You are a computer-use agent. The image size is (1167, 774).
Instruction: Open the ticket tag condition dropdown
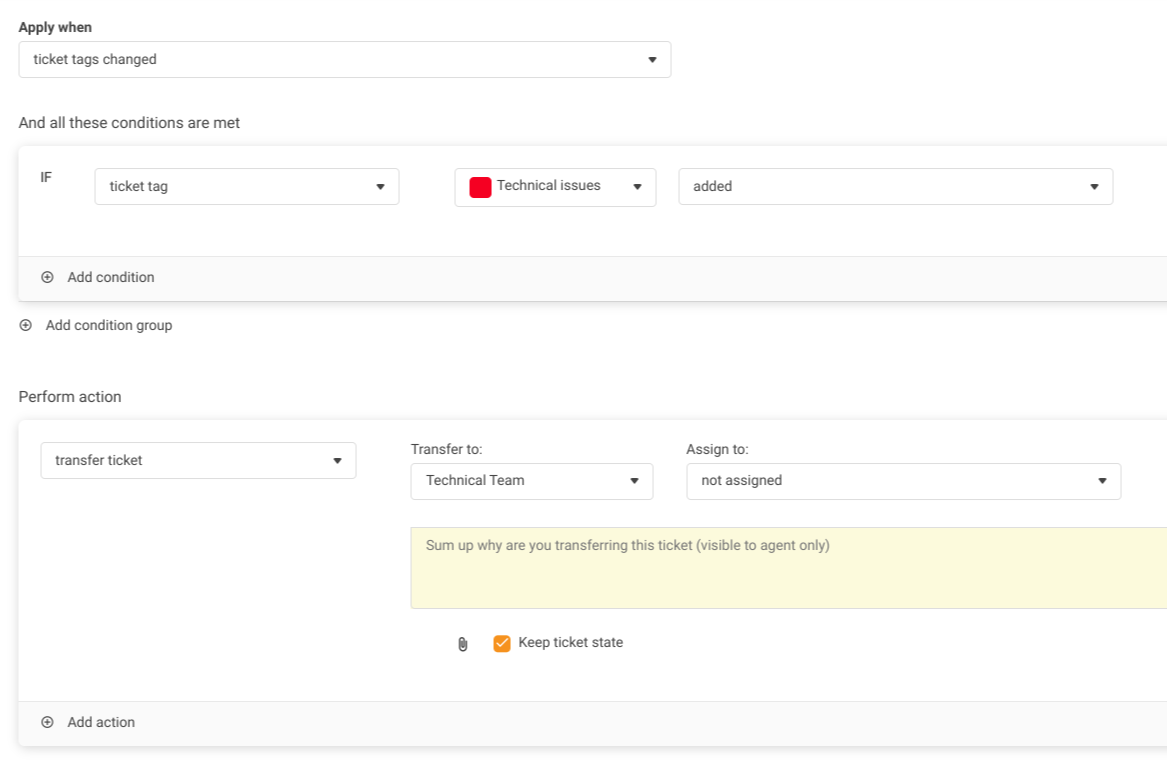(x=246, y=187)
